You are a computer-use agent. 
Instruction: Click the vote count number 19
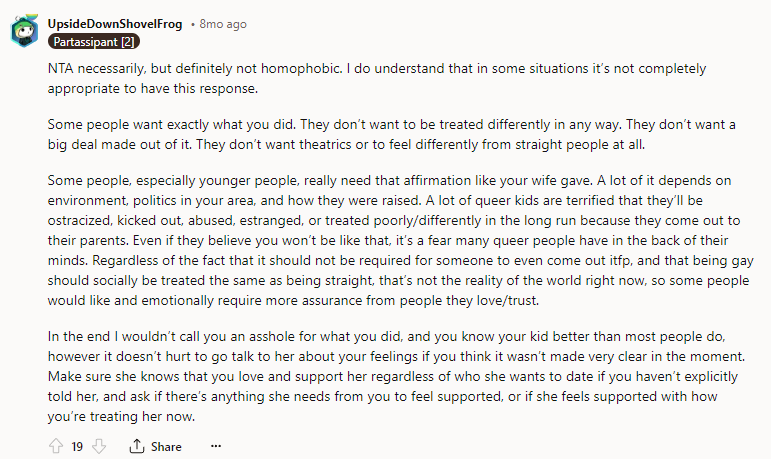(x=77, y=446)
